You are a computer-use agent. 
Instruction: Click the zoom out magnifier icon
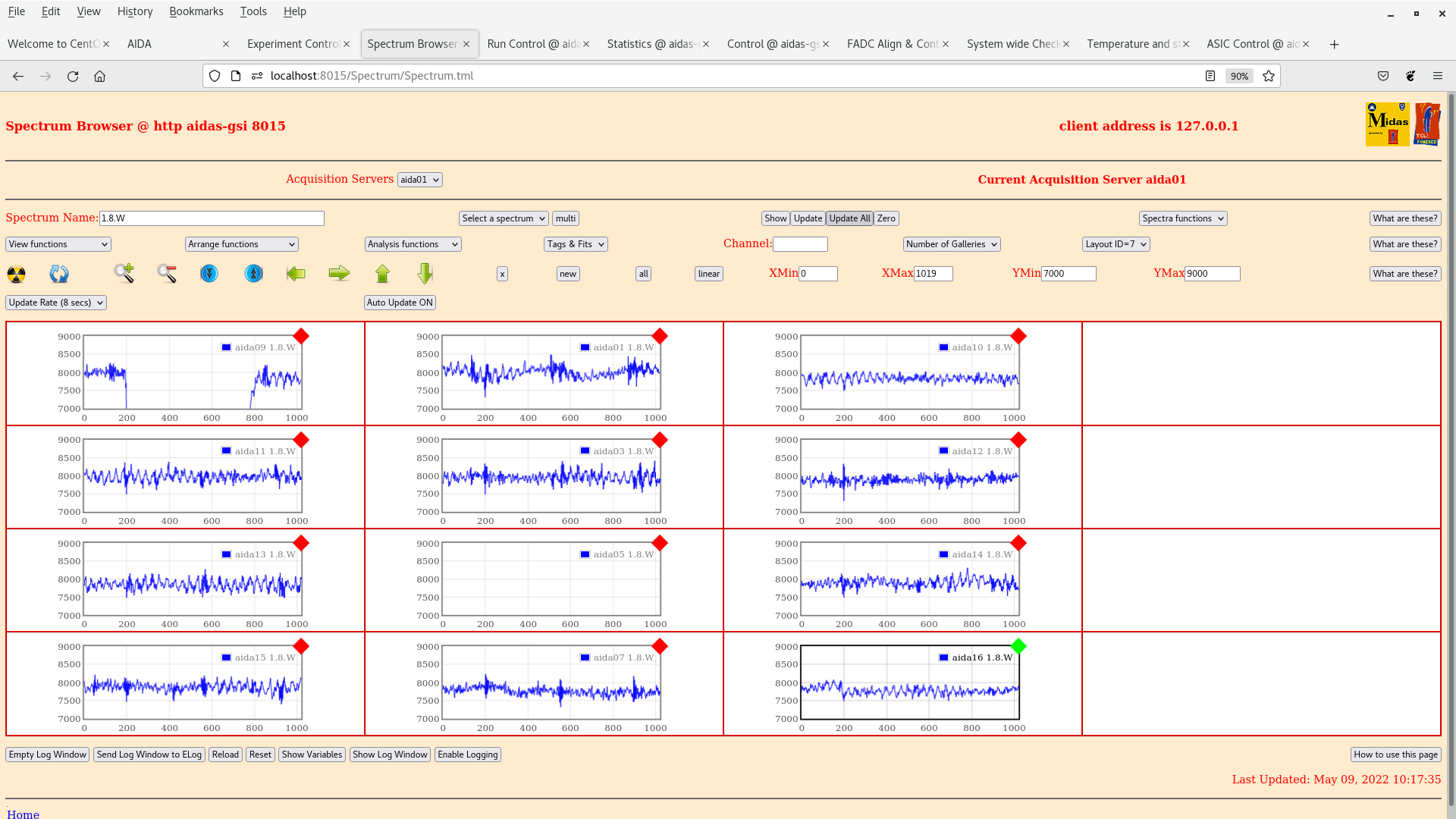point(167,273)
